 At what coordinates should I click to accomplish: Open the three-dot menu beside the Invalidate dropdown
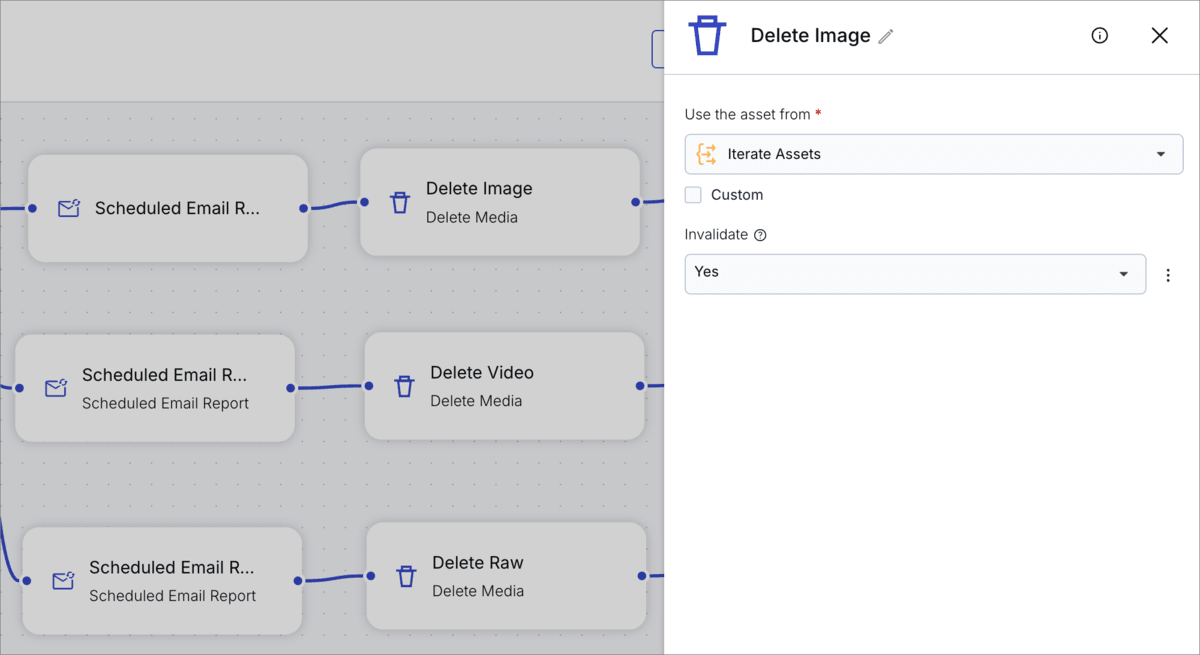coord(1168,273)
